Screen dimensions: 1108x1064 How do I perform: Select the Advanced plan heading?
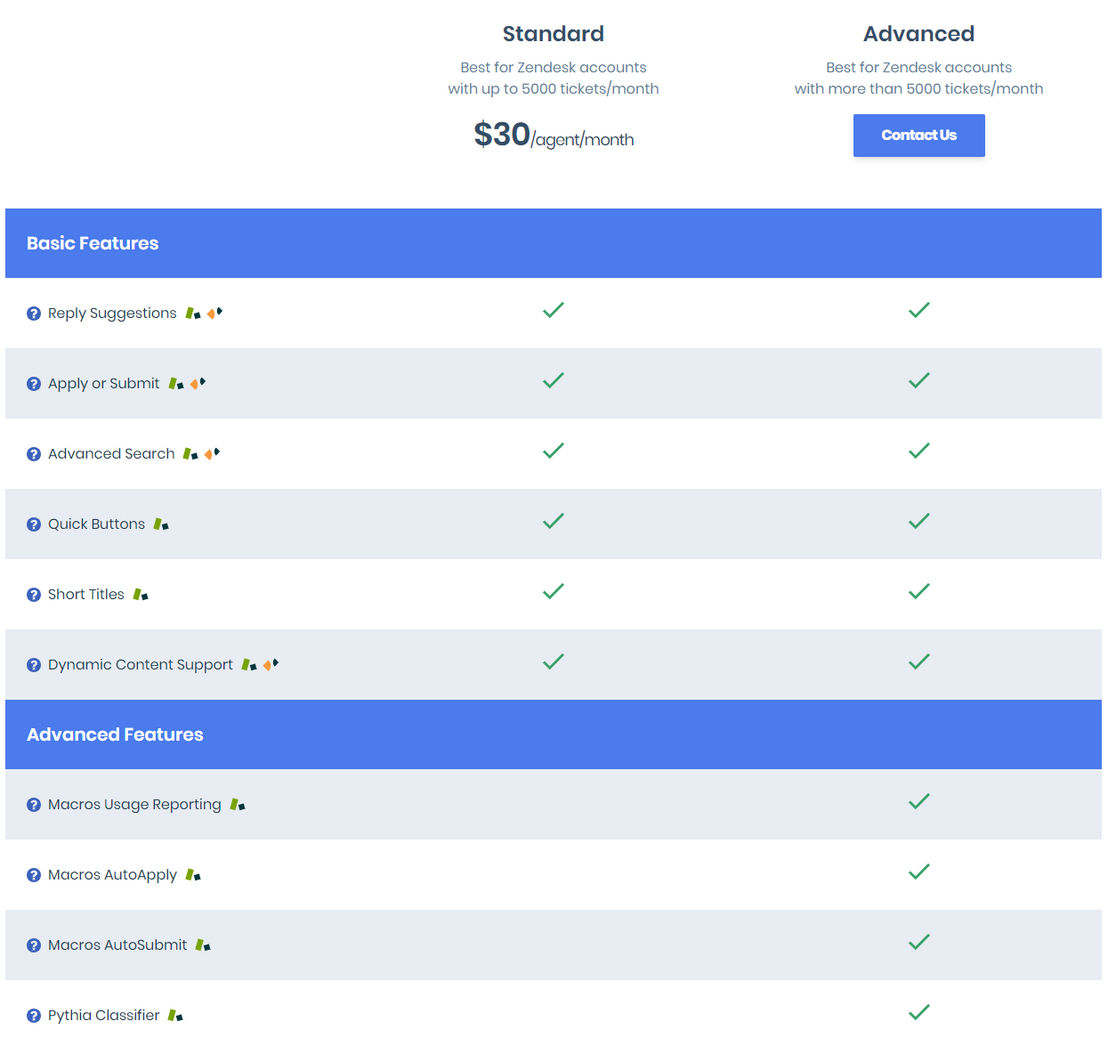pyautogui.click(x=919, y=34)
